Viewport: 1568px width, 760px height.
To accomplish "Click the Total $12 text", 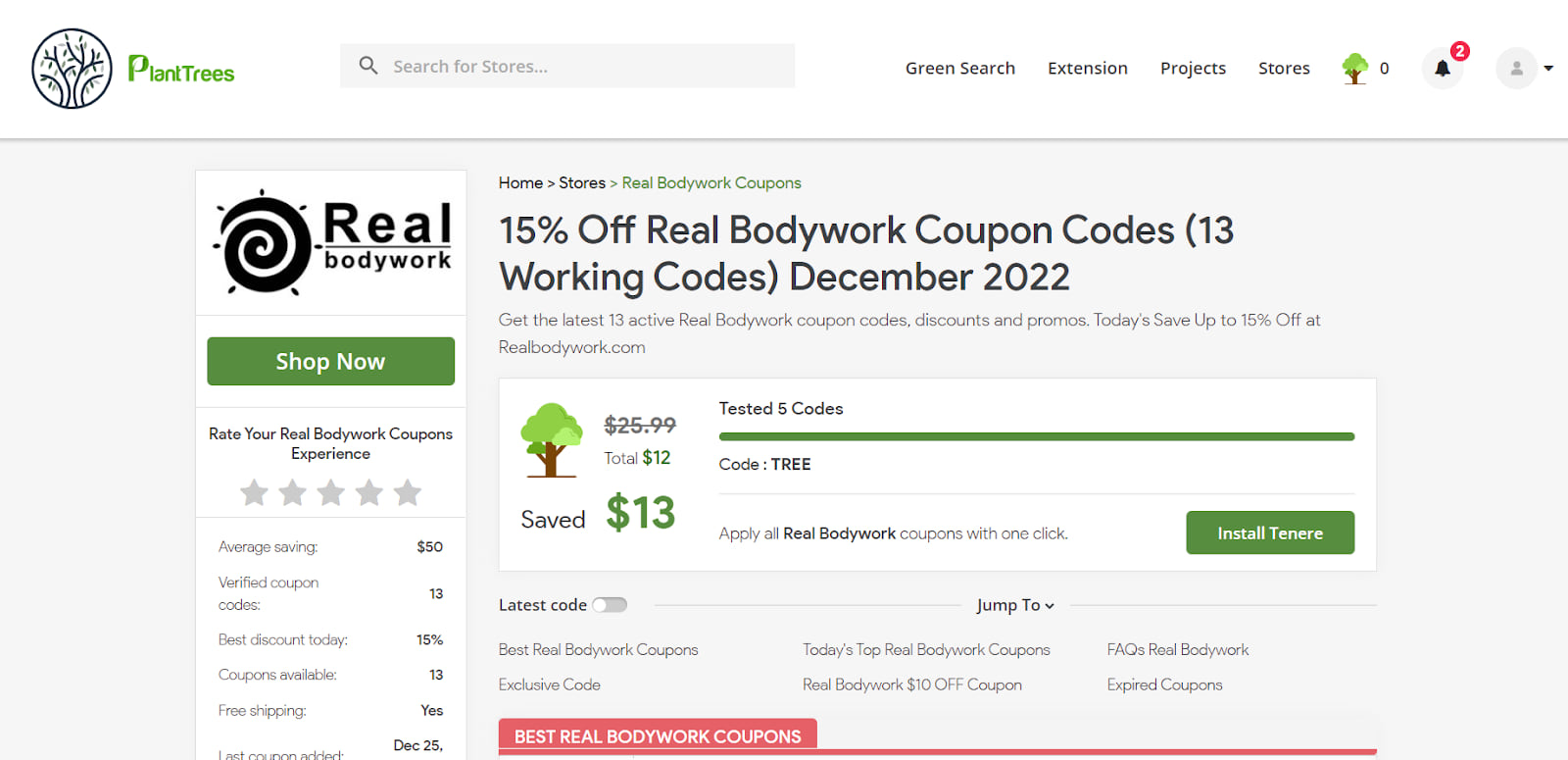I will [x=637, y=458].
